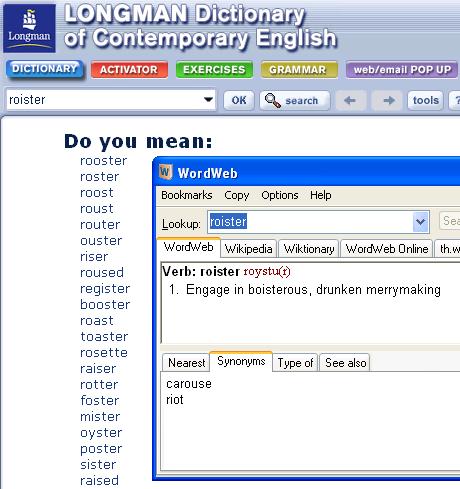Click the magnifying glass search button

click(x=295, y=100)
